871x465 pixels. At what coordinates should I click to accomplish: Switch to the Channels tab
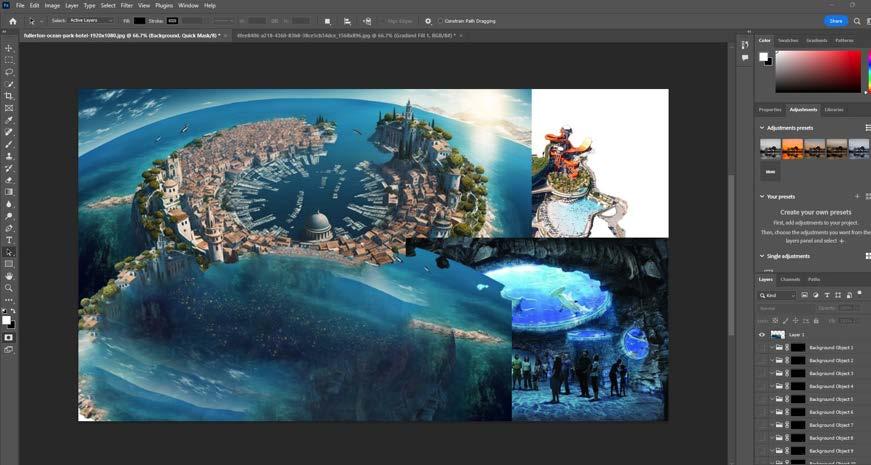coord(790,279)
